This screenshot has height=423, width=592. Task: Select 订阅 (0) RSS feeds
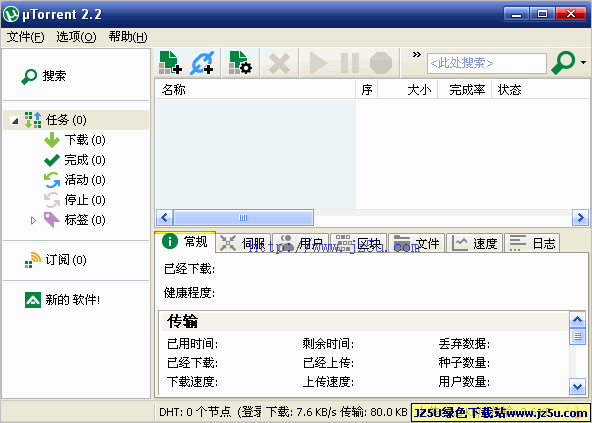[56, 260]
